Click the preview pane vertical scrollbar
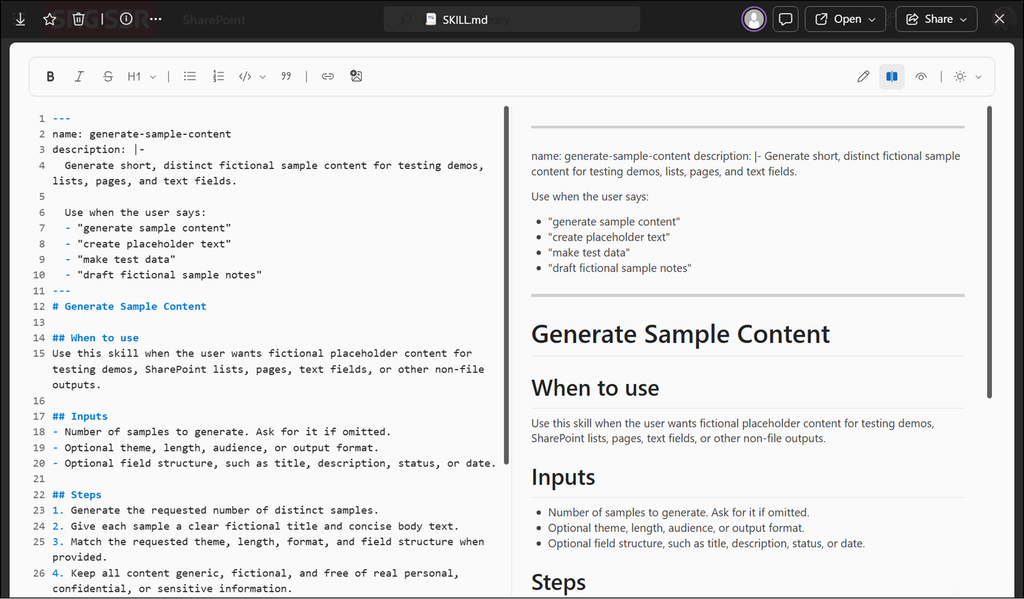Viewport: 1024px width, 599px height. coord(989,252)
